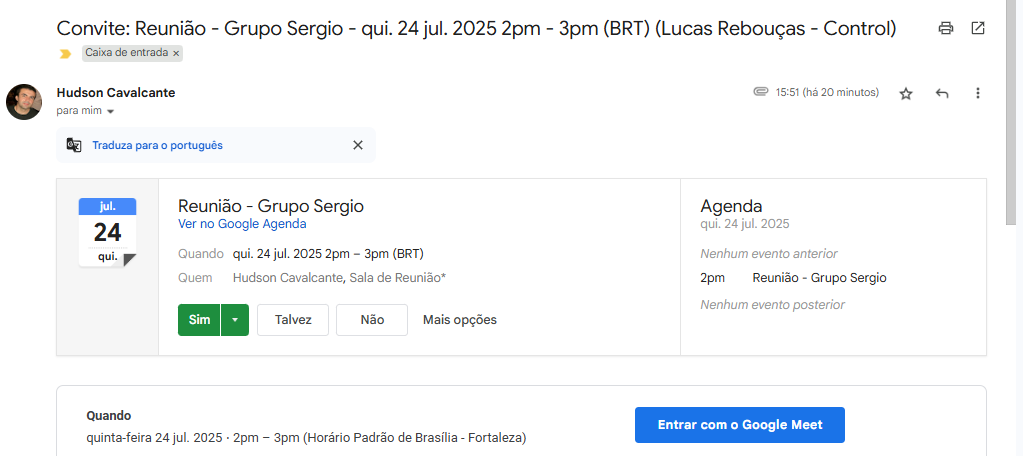Click the yellow importance marker

click(66, 53)
